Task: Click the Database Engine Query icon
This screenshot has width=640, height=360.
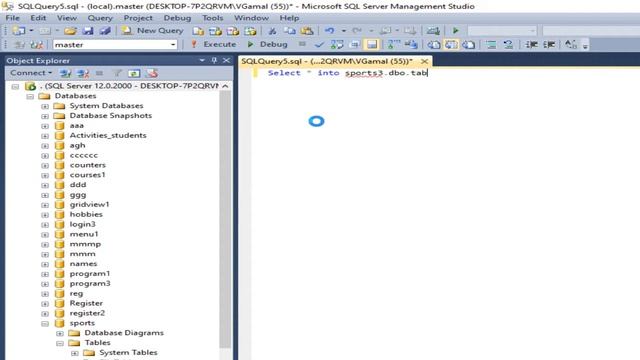Action: click(198, 31)
